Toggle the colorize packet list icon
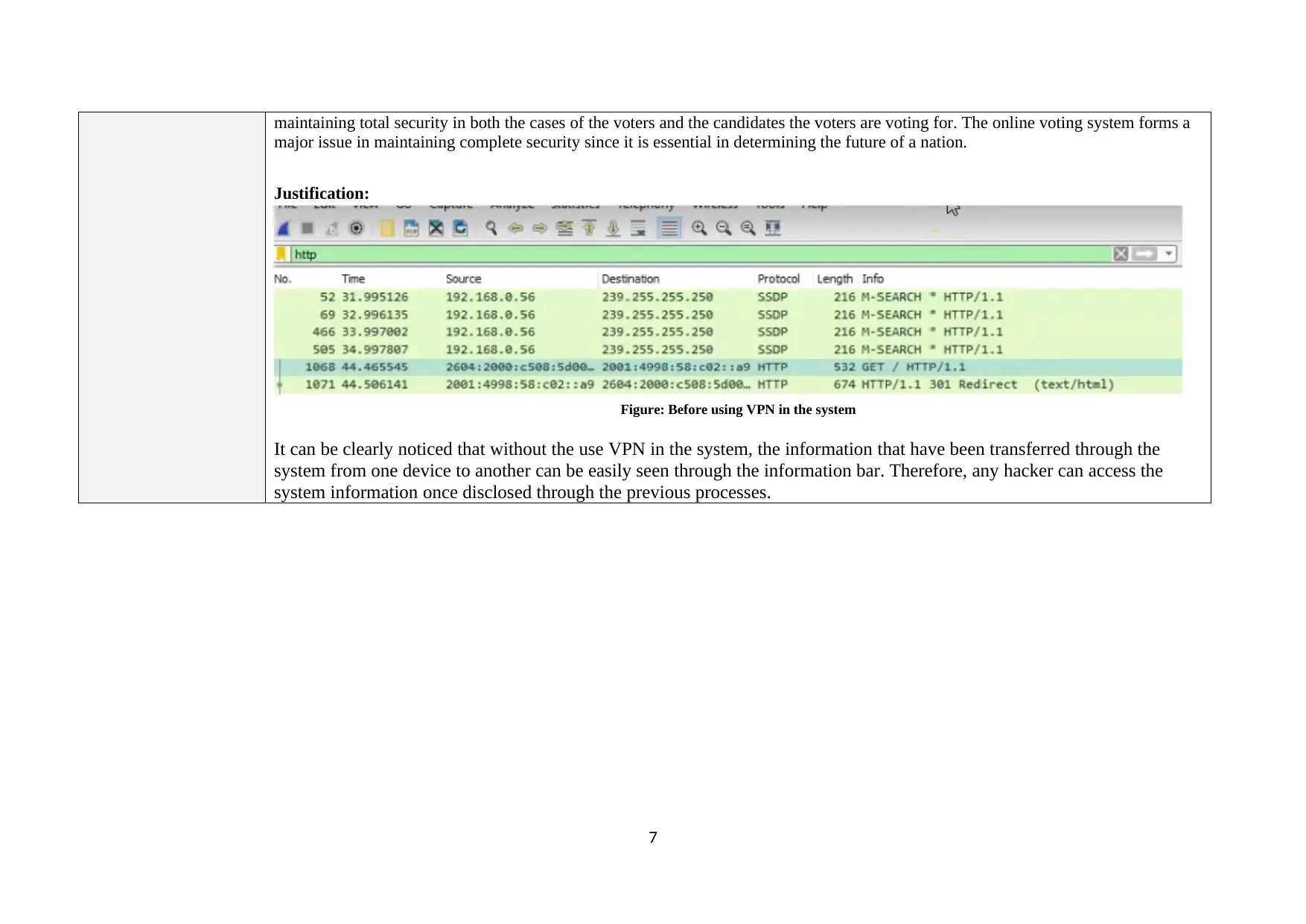1306x924 pixels. [x=669, y=228]
